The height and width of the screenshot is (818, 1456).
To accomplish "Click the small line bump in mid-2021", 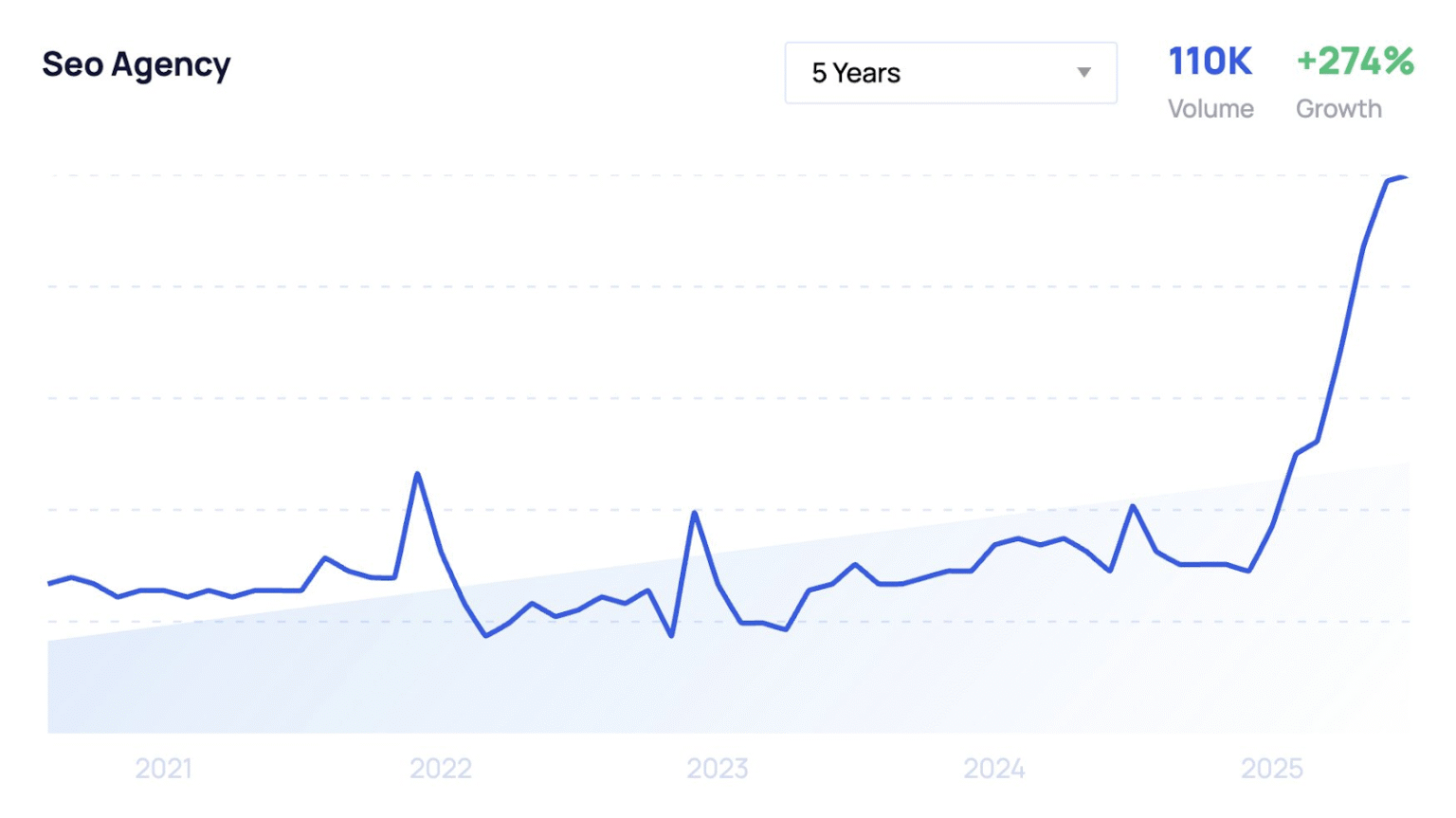I will [x=325, y=558].
